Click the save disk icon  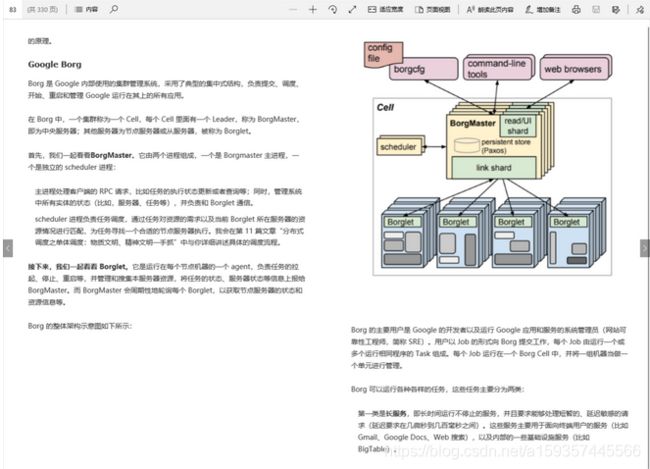point(596,10)
